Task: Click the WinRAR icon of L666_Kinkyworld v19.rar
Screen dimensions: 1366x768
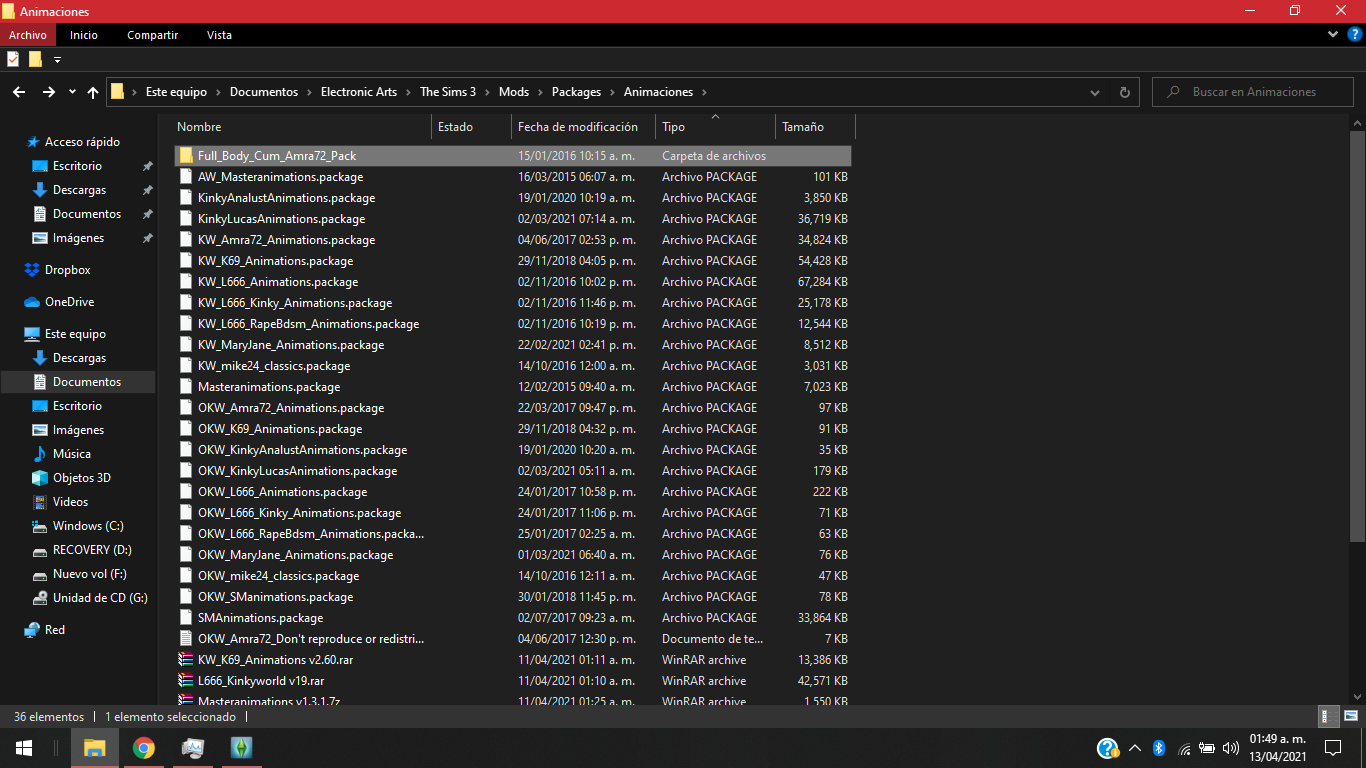Action: coord(185,681)
